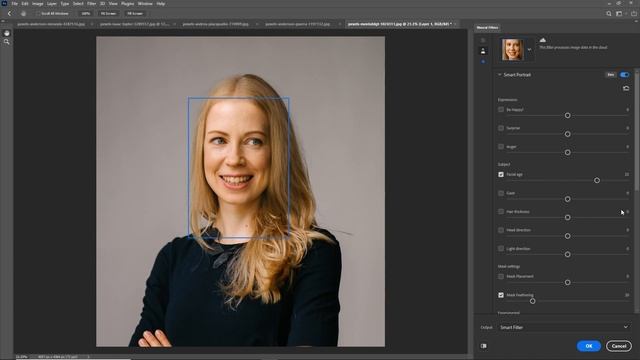The image size is (640, 360).
Task: Select the top filter category icon in the Neural Filters sidebar
Action: coord(483,40)
